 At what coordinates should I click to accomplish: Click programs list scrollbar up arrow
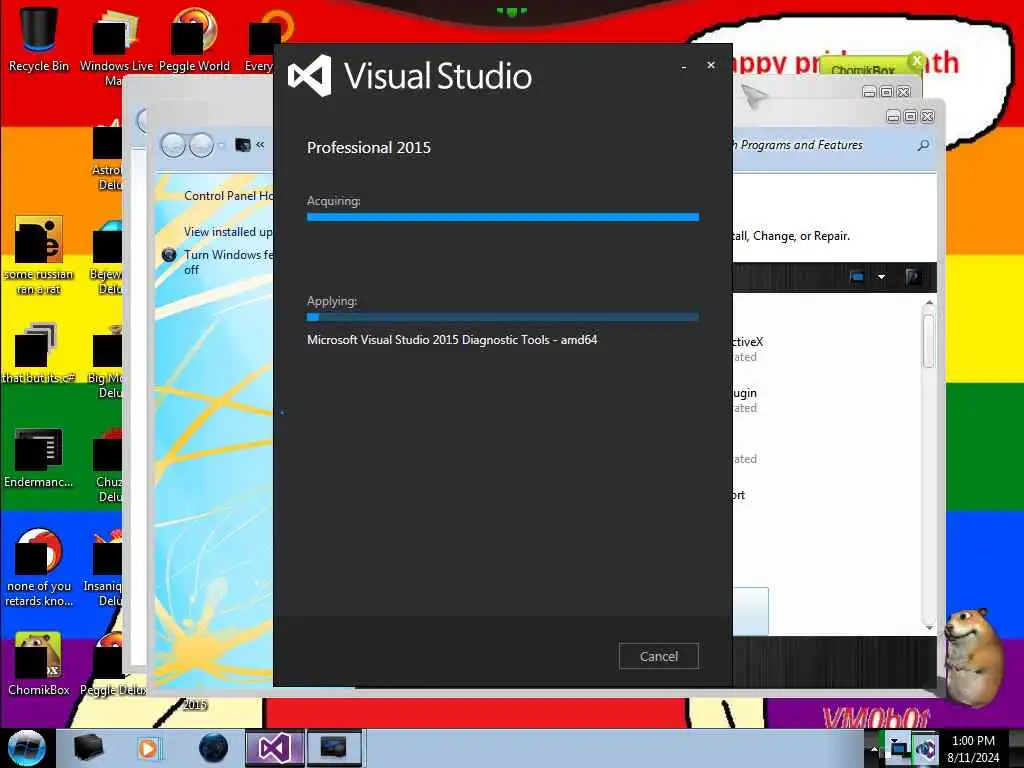929,304
